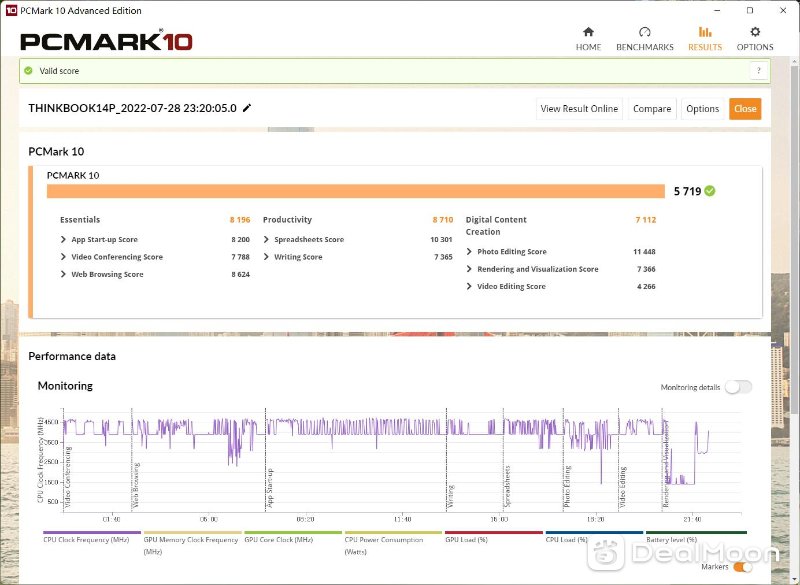The height and width of the screenshot is (585, 800).
Task: Click result name THINKBOOK14P_2022-07-28 text
Action: click(x=132, y=108)
